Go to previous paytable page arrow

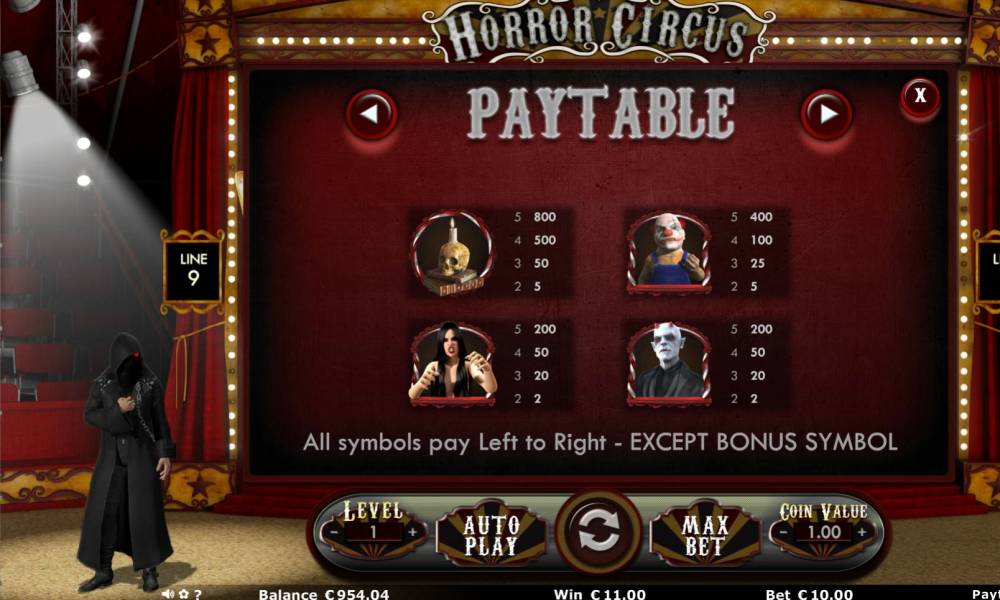pos(371,115)
